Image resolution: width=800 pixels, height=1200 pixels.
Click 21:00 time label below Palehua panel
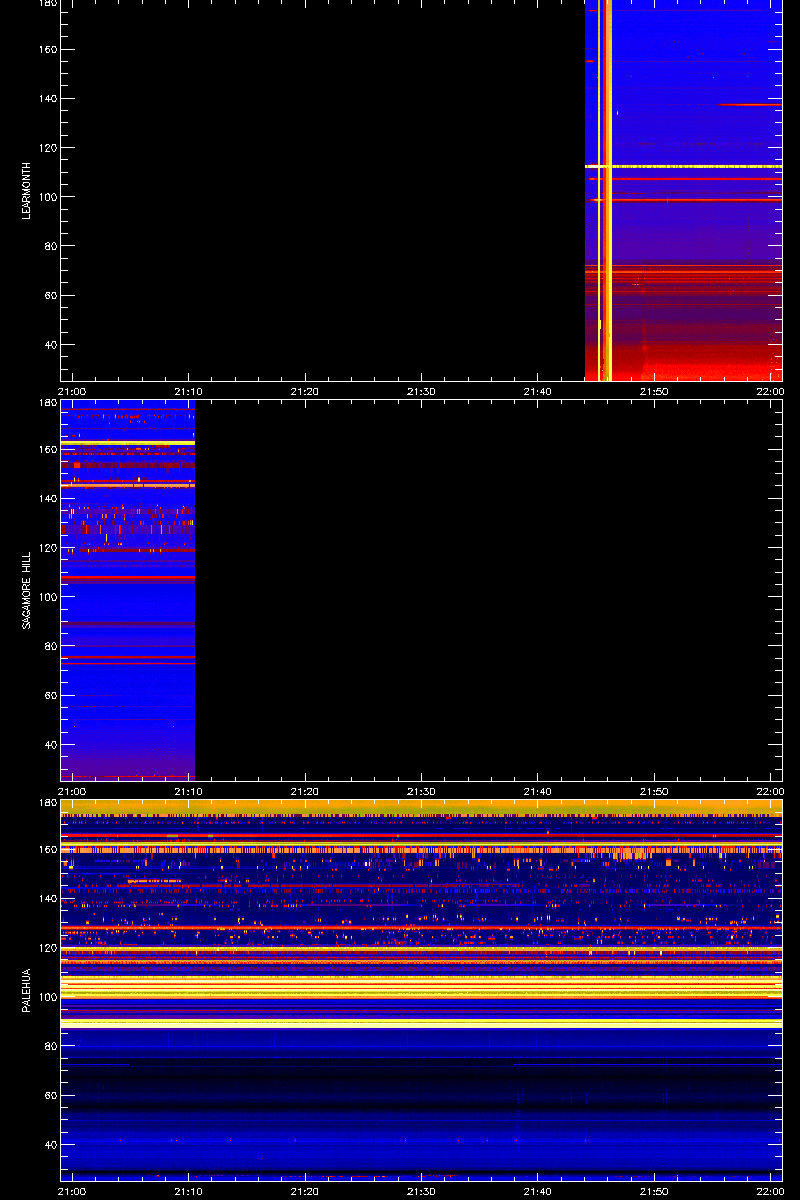pyautogui.click(x=72, y=1191)
